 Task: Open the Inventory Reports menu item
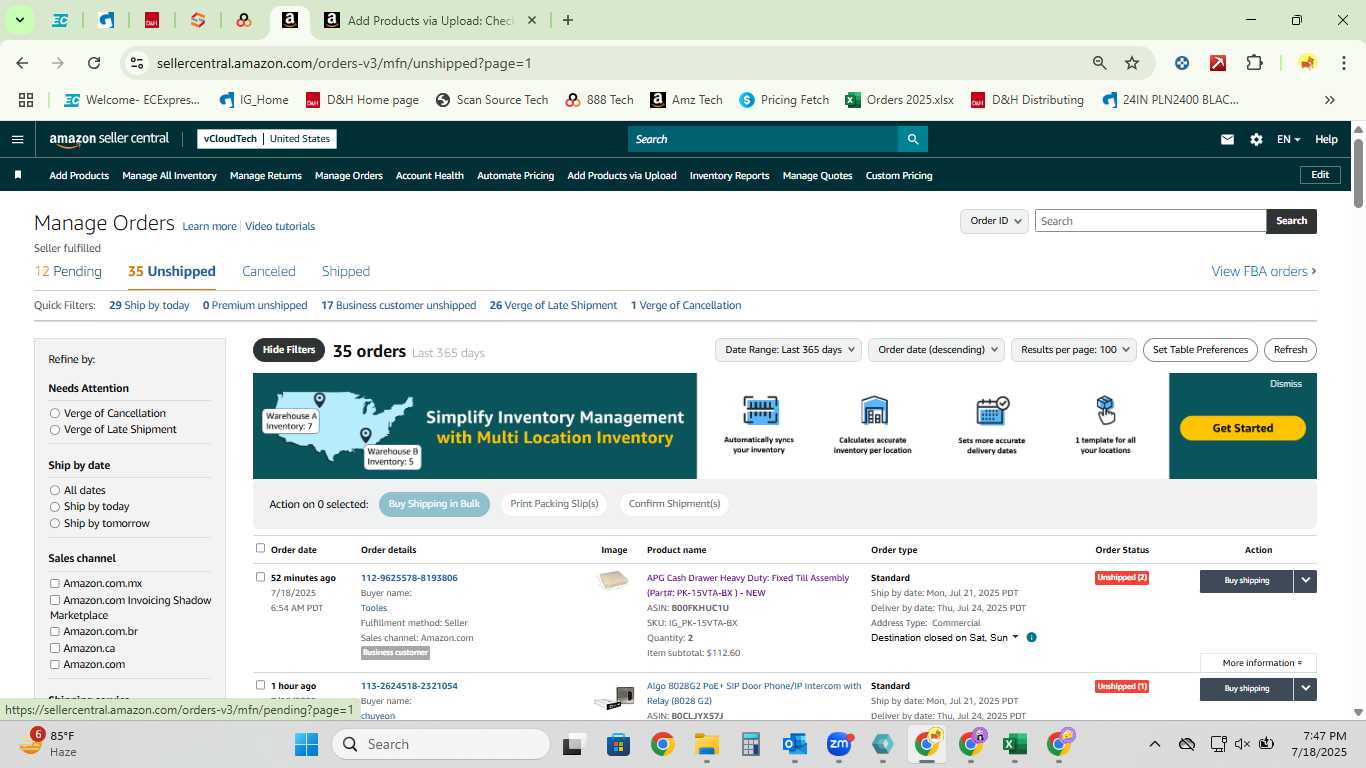point(730,175)
